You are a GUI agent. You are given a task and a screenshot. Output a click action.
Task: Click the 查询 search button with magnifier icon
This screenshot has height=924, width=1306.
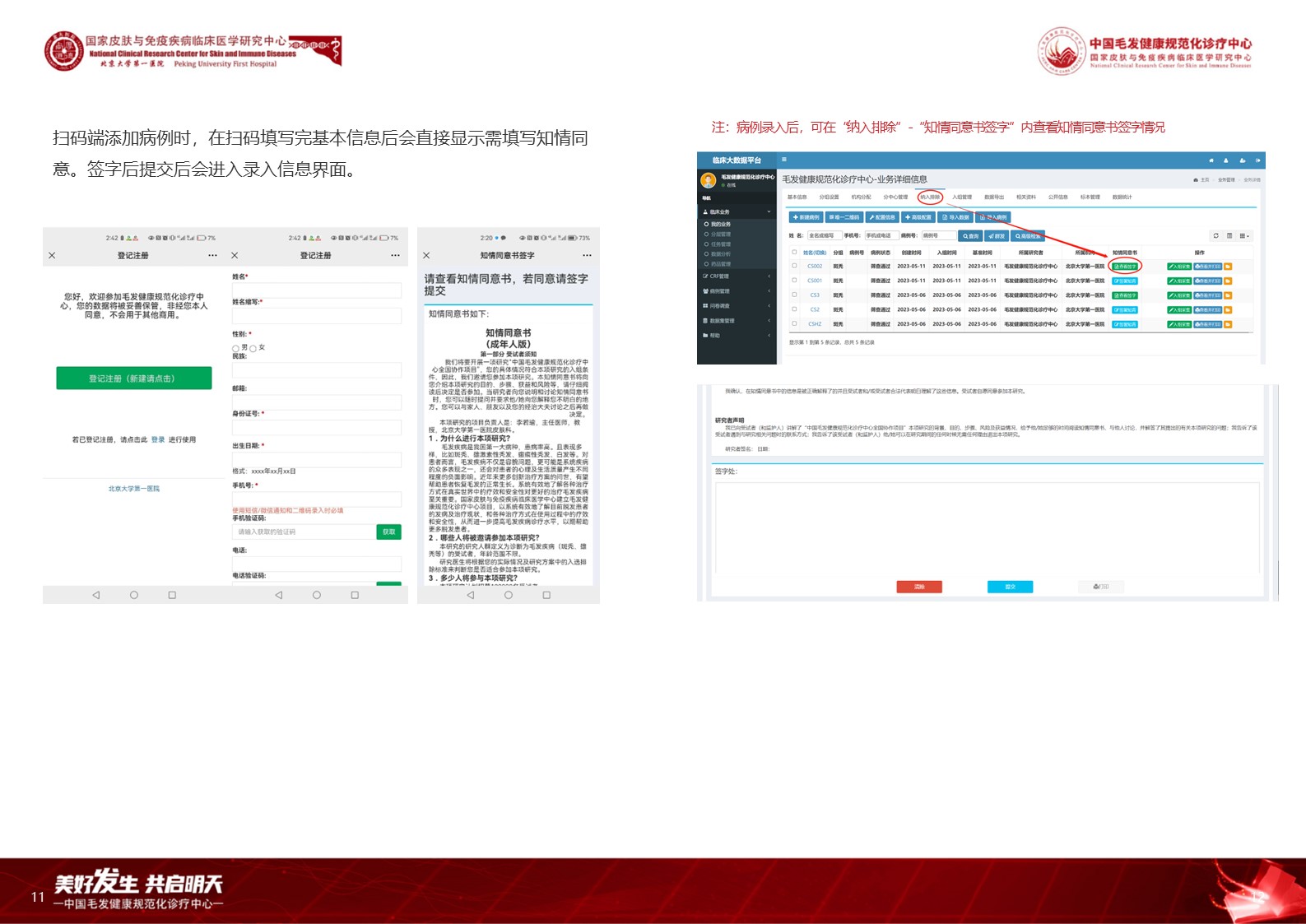coord(971,236)
